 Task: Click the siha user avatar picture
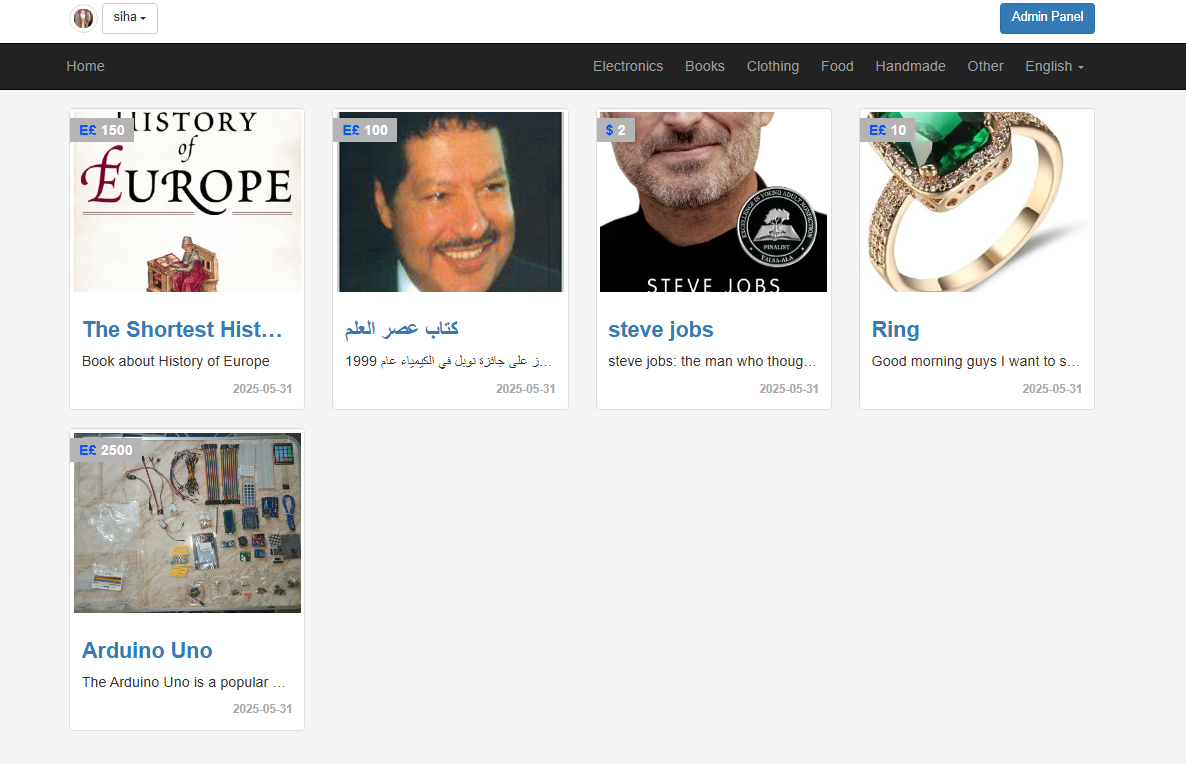coord(83,18)
